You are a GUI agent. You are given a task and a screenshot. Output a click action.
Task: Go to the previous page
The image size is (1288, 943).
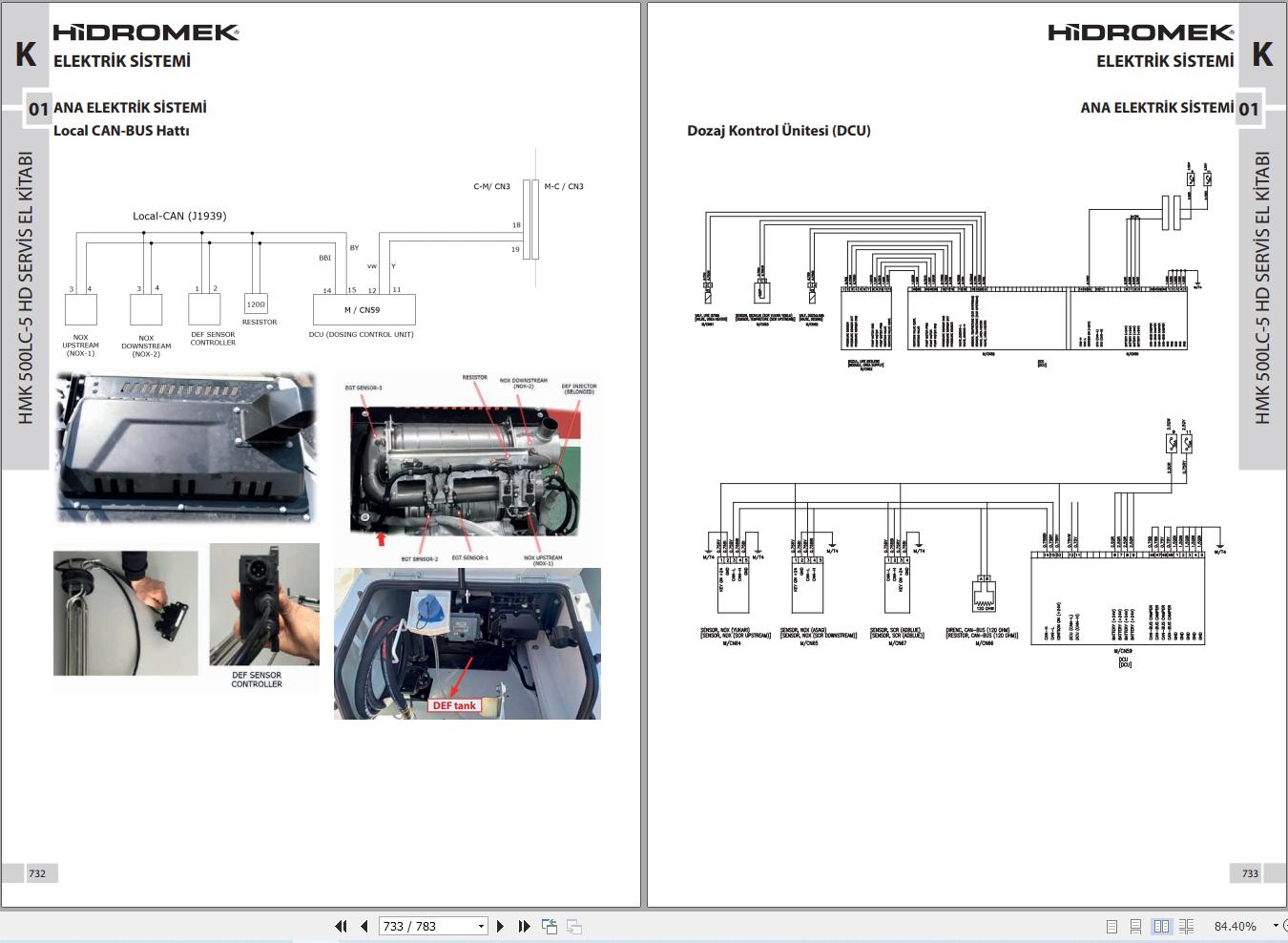point(364,926)
